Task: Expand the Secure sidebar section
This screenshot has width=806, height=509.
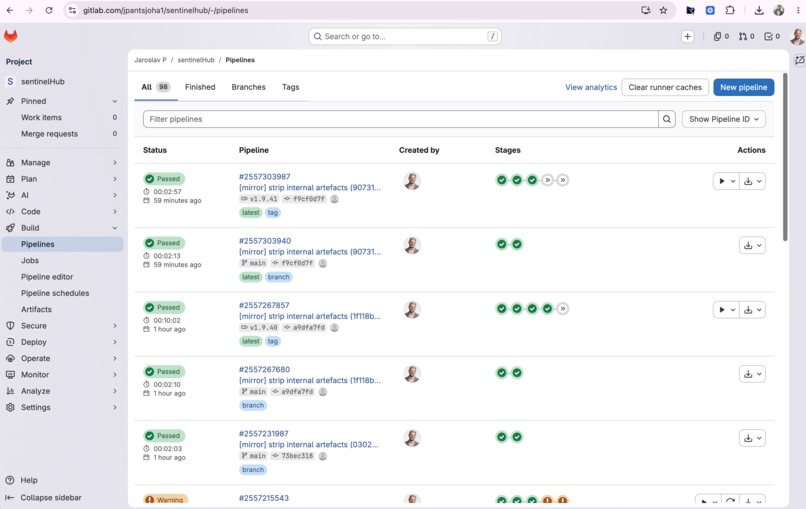Action: tap(62, 325)
